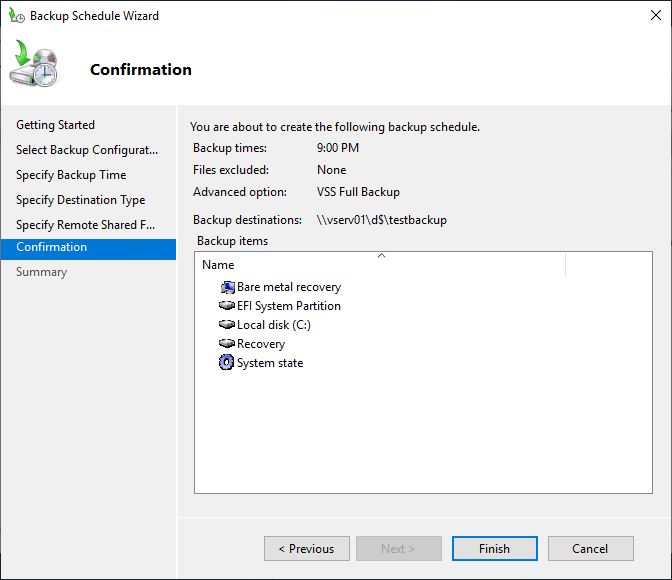Open the Select Backup Configuration step

point(87,150)
